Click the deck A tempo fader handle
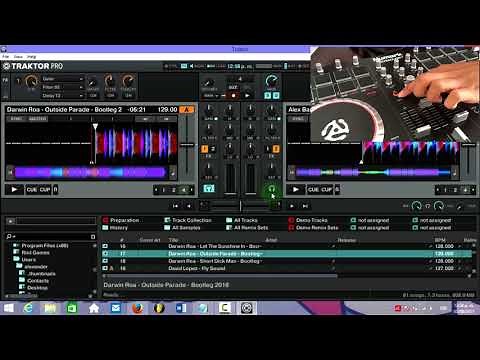This screenshot has height=360, width=480. (187, 145)
